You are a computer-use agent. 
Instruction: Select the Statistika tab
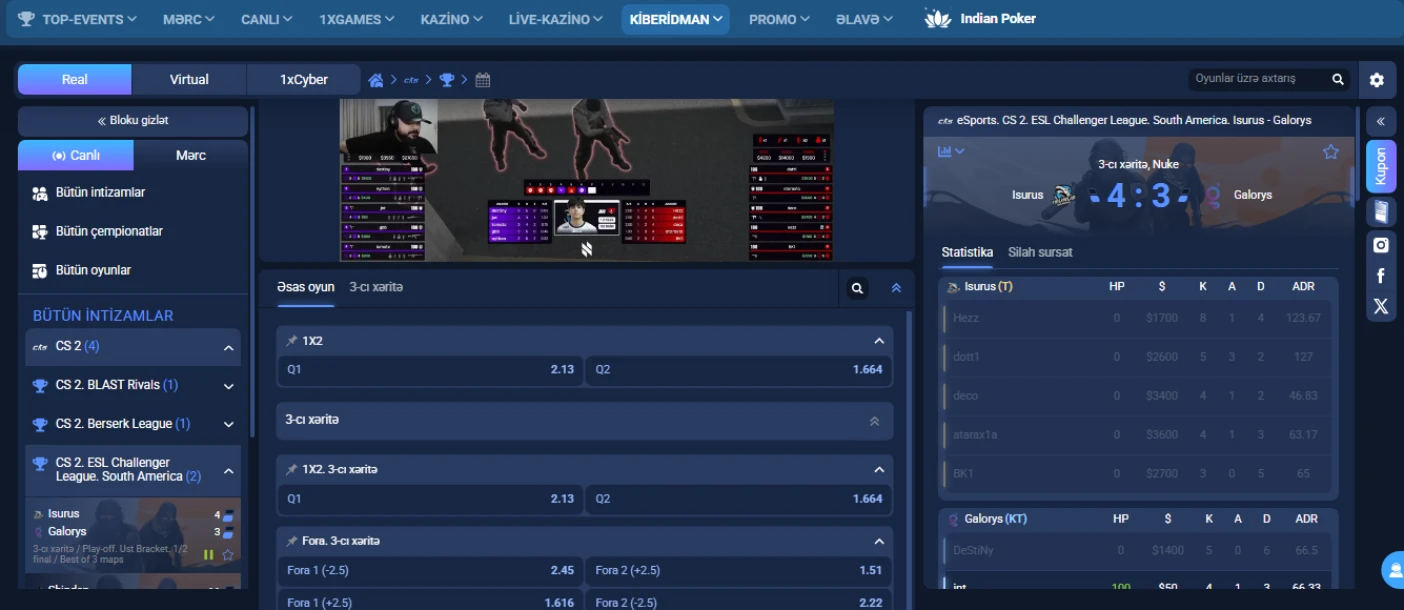pos(967,252)
